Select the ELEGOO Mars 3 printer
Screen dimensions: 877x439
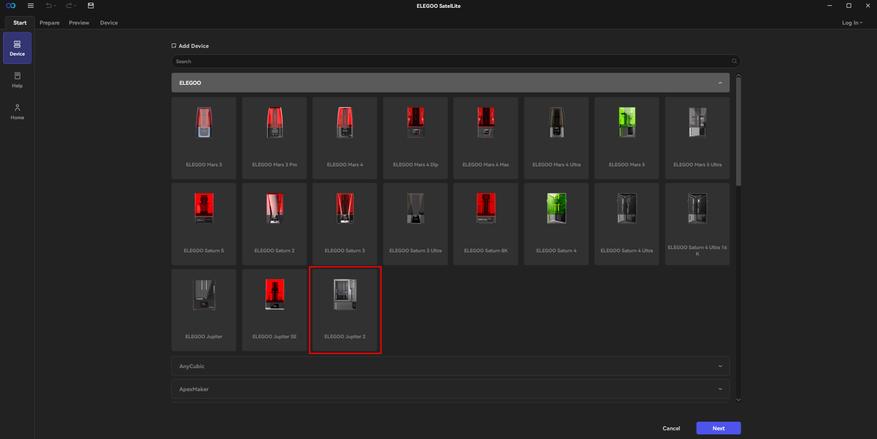(204, 138)
